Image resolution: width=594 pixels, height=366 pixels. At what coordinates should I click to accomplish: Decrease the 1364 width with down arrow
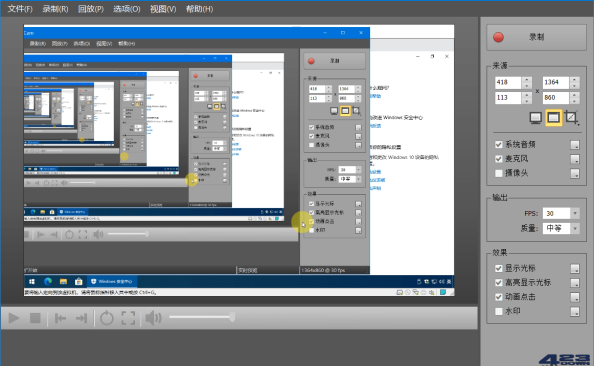click(574, 86)
